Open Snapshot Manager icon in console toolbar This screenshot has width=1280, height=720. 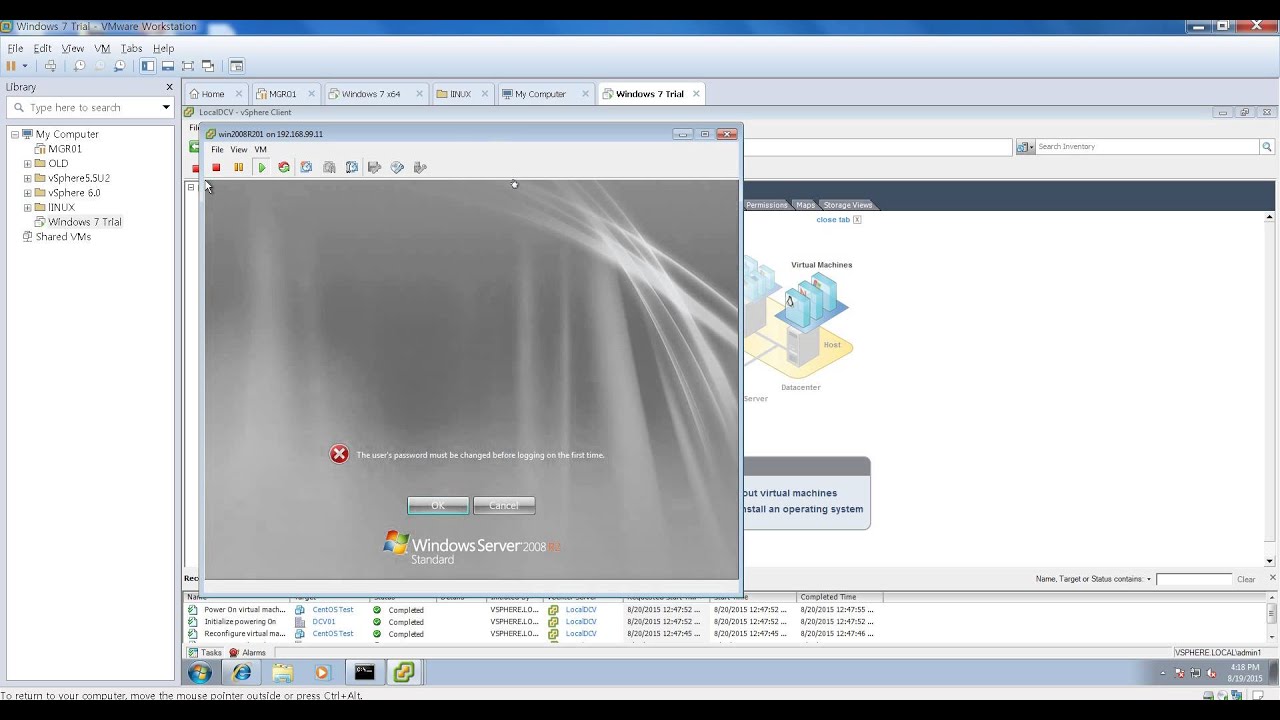[x=352, y=167]
